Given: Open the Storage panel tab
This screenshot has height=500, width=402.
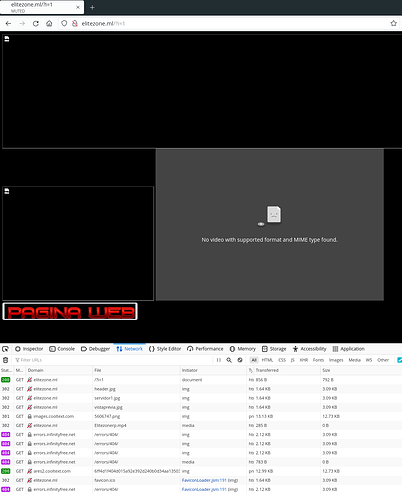Looking at the screenshot, I should [x=274, y=349].
